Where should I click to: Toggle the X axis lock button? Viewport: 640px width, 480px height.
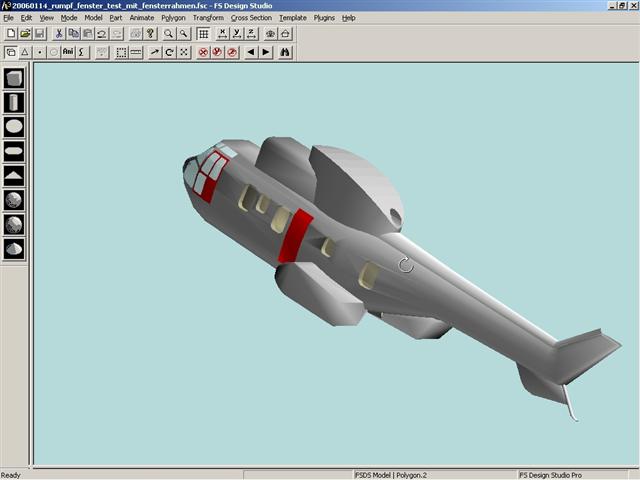pyautogui.click(x=222, y=34)
